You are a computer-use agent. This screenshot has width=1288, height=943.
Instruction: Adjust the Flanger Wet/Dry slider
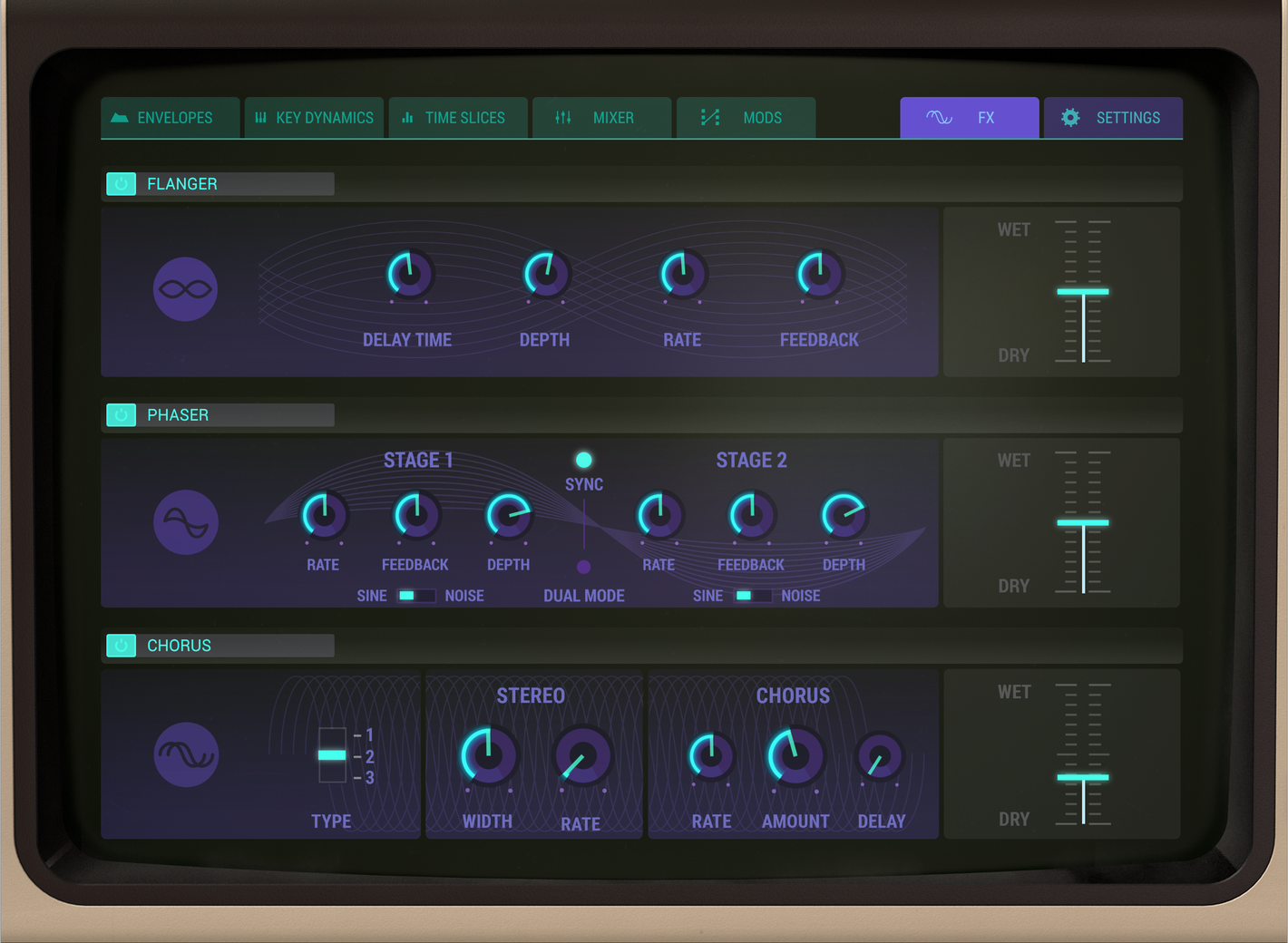pos(1083,291)
